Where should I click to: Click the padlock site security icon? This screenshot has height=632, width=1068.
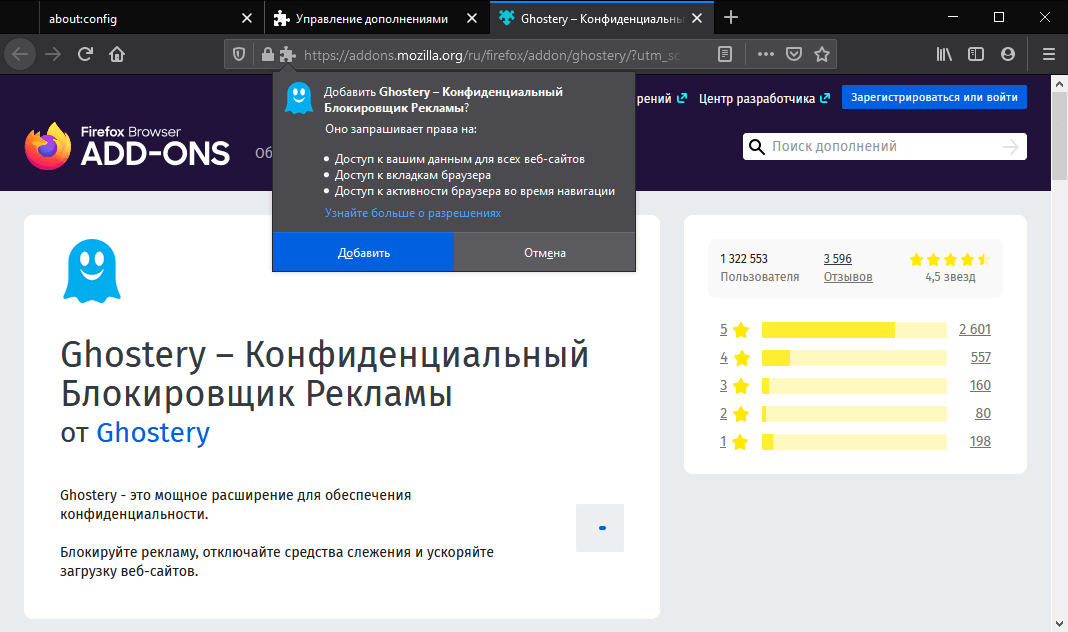268,54
